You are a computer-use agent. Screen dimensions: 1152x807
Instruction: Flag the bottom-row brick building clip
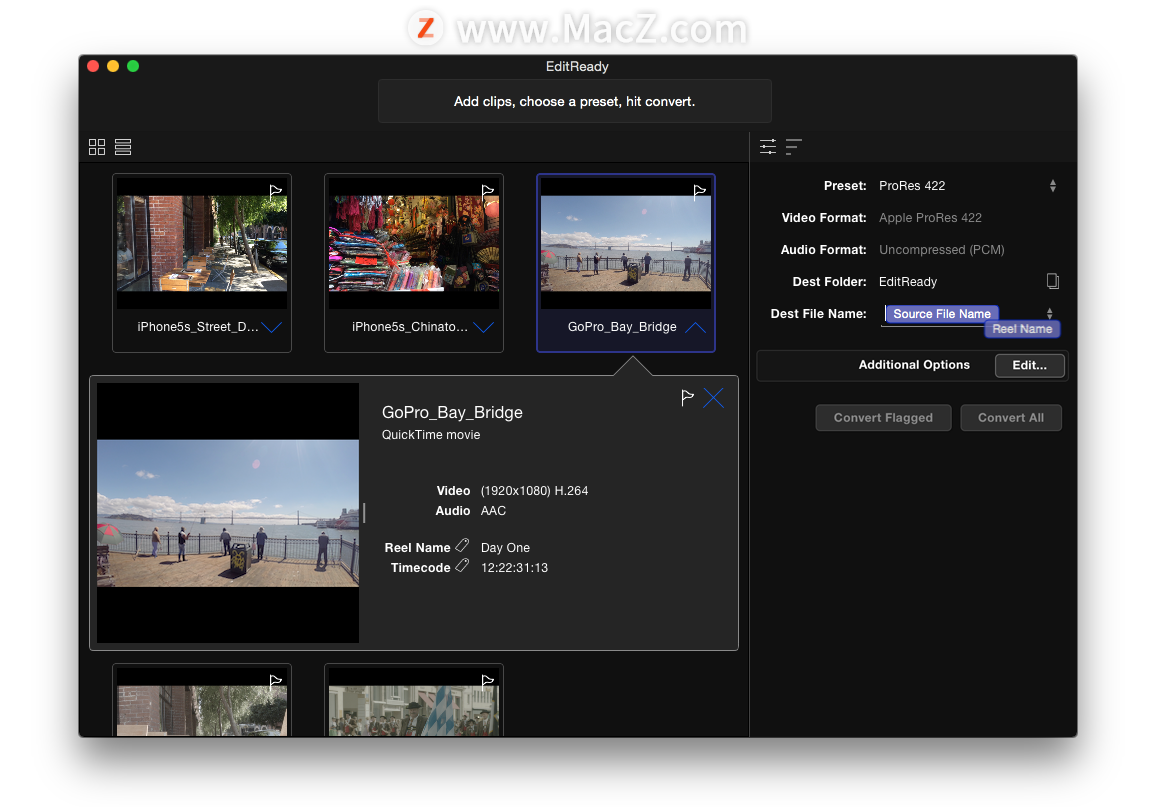click(276, 681)
